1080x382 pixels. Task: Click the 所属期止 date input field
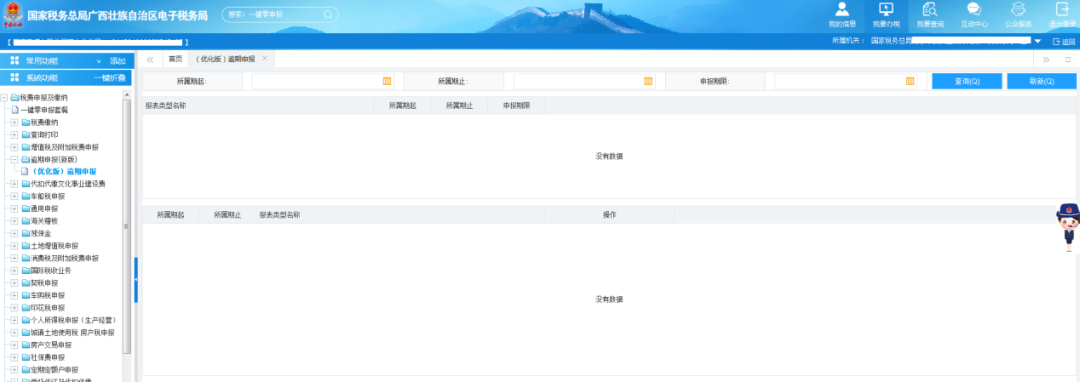tap(584, 81)
